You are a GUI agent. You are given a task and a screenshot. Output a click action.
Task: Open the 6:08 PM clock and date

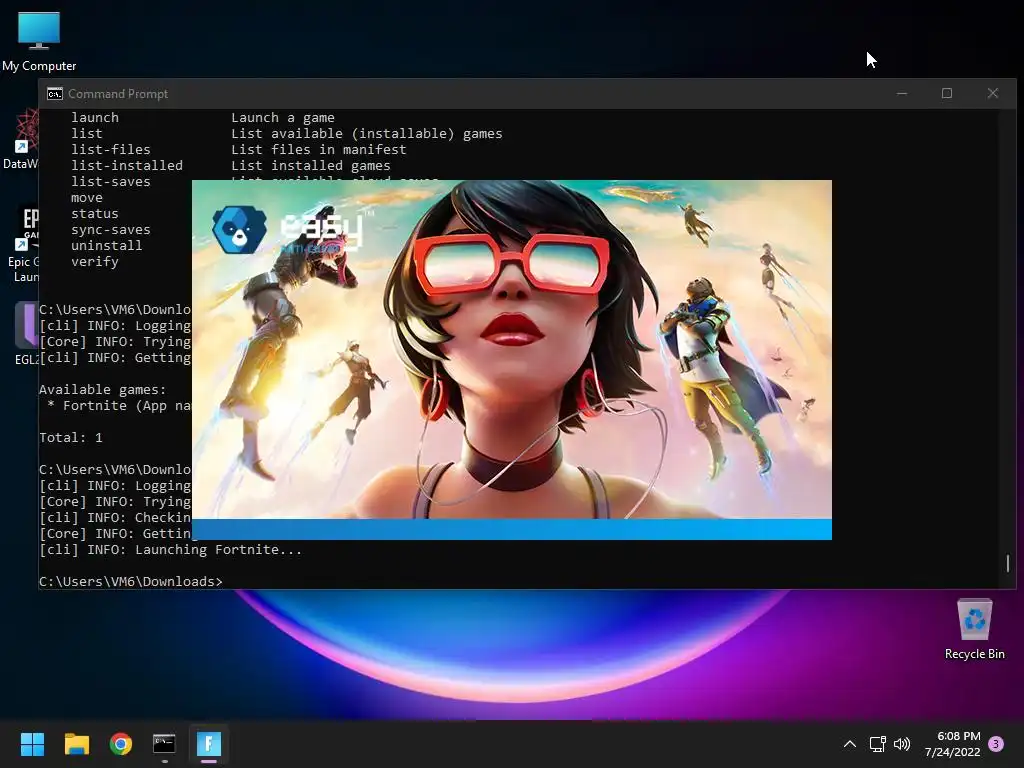pyautogui.click(x=952, y=744)
